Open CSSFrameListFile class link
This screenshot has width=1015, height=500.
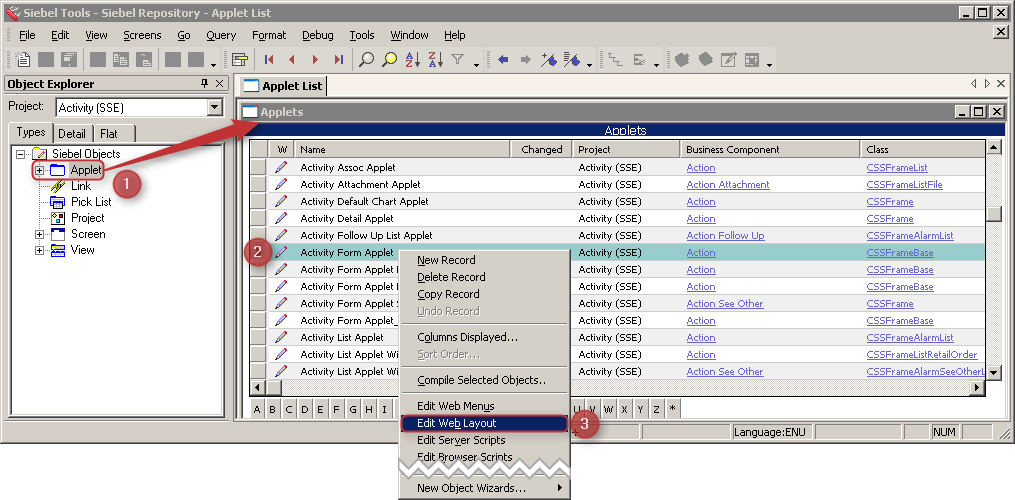pyautogui.click(x=904, y=185)
